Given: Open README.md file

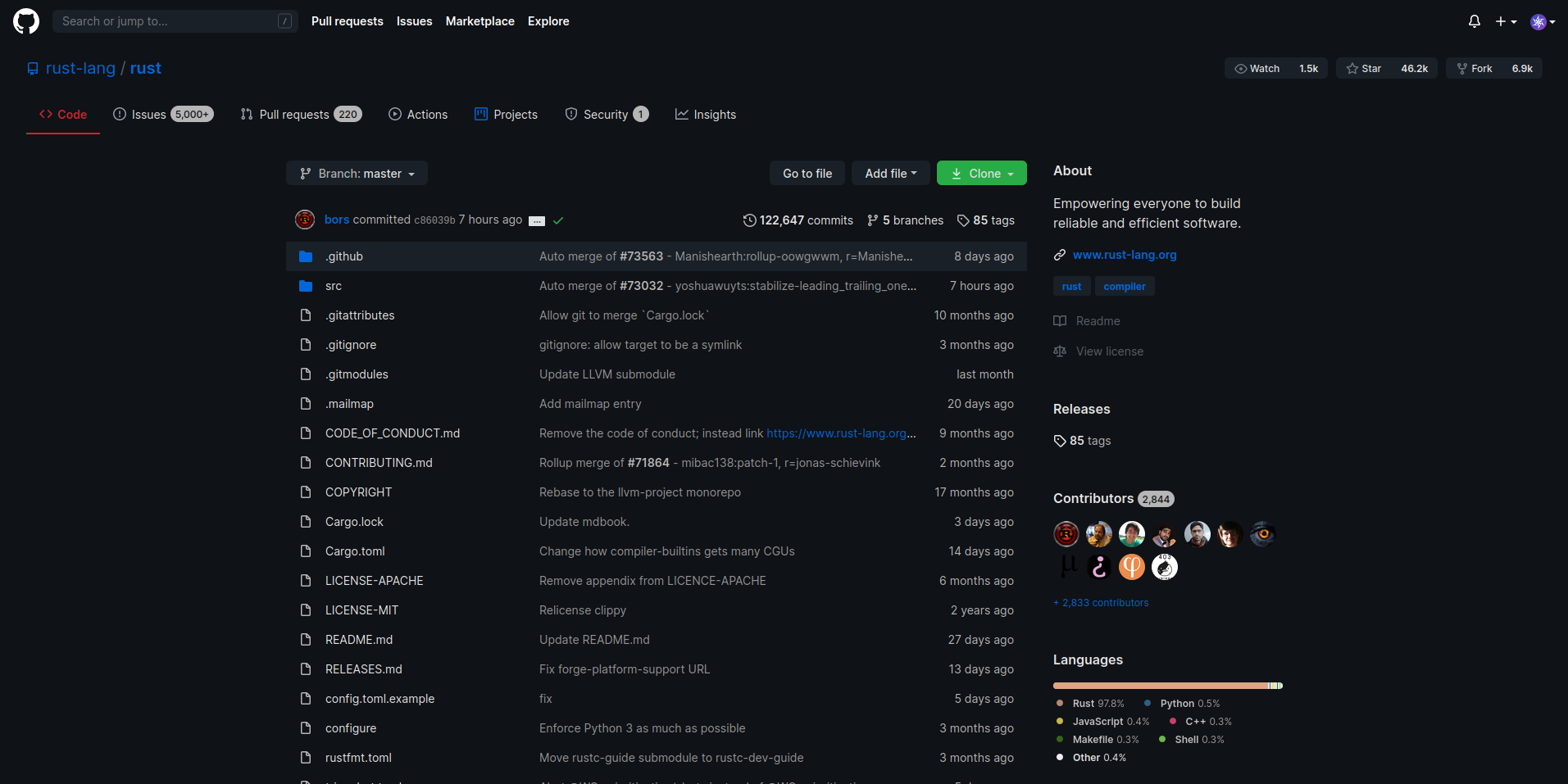Looking at the screenshot, I should click(x=359, y=640).
